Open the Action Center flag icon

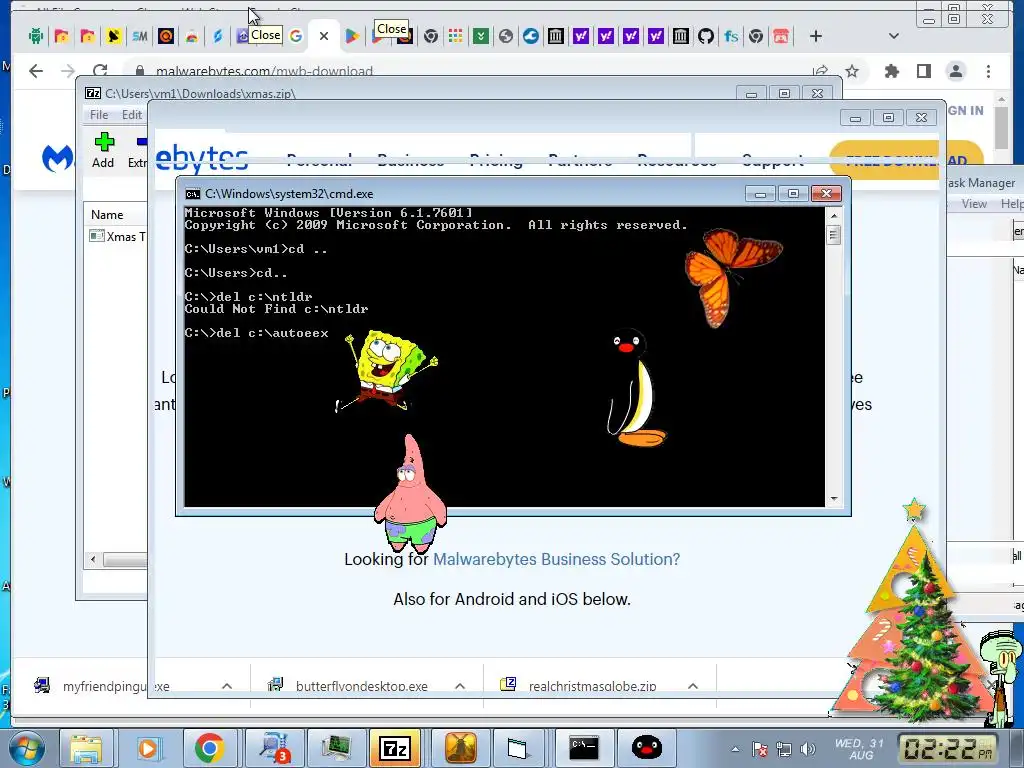pyautogui.click(x=760, y=749)
